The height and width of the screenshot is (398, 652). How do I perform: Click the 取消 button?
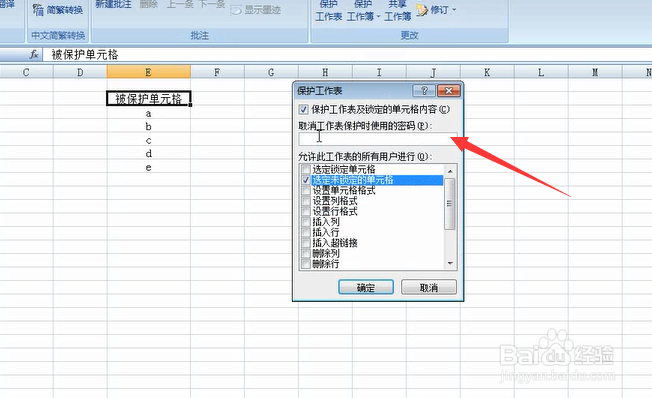tap(429, 287)
